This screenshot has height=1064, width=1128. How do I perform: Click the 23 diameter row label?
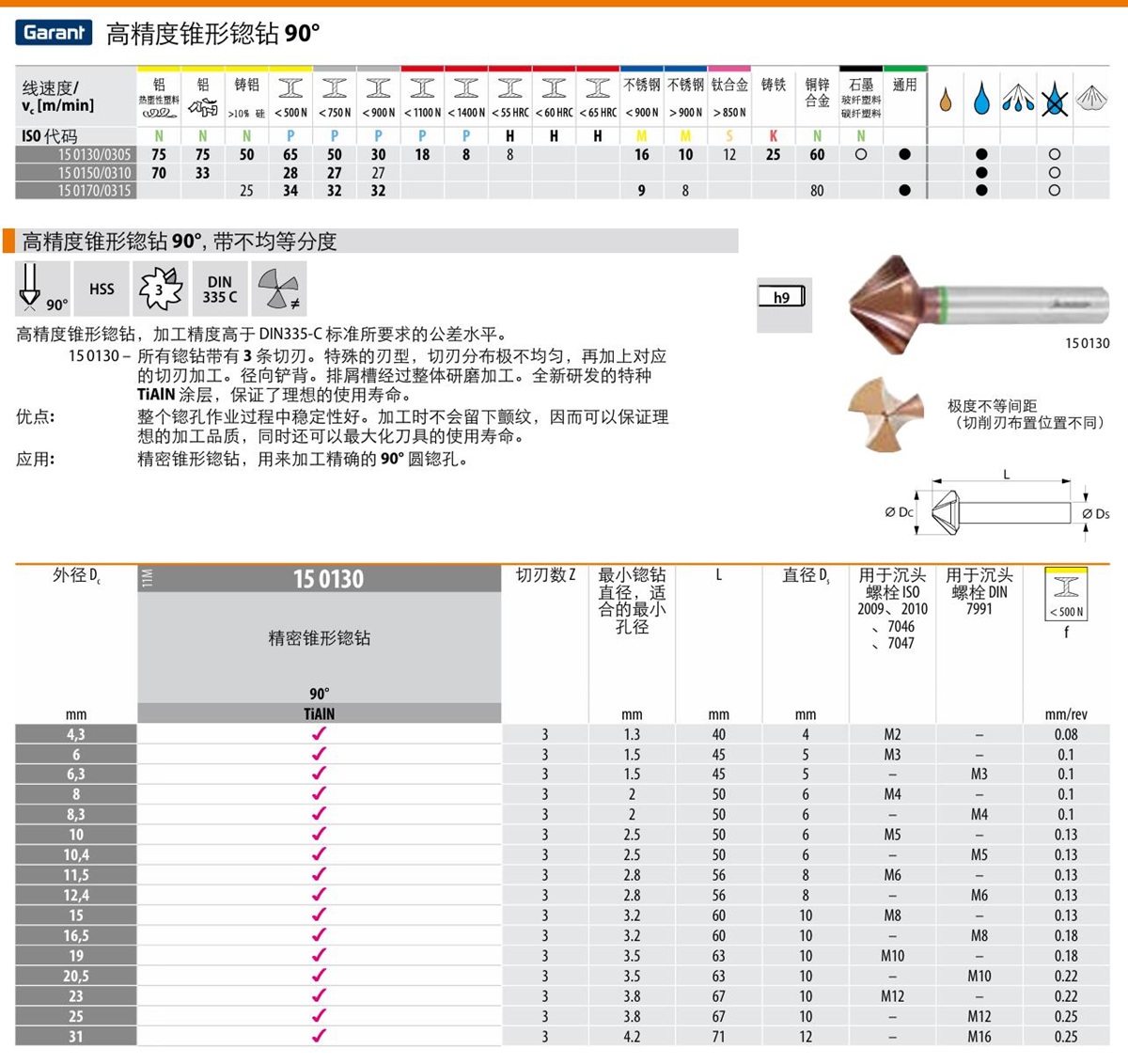pyautogui.click(x=76, y=996)
